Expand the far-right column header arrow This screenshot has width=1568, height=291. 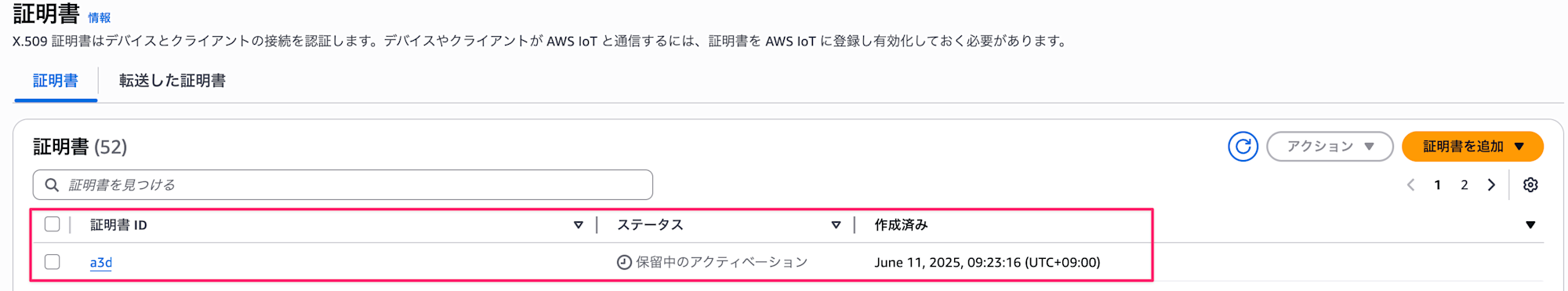click(x=1530, y=225)
